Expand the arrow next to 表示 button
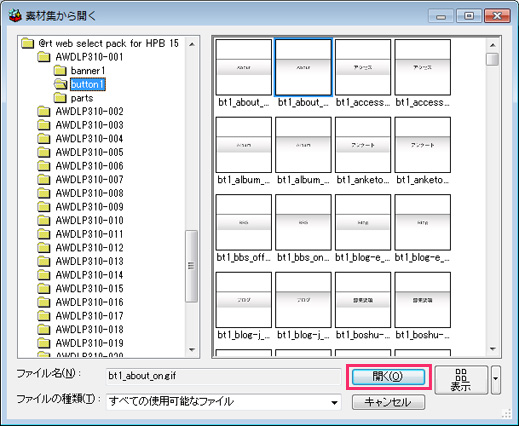The image size is (519, 426). tap(496, 379)
